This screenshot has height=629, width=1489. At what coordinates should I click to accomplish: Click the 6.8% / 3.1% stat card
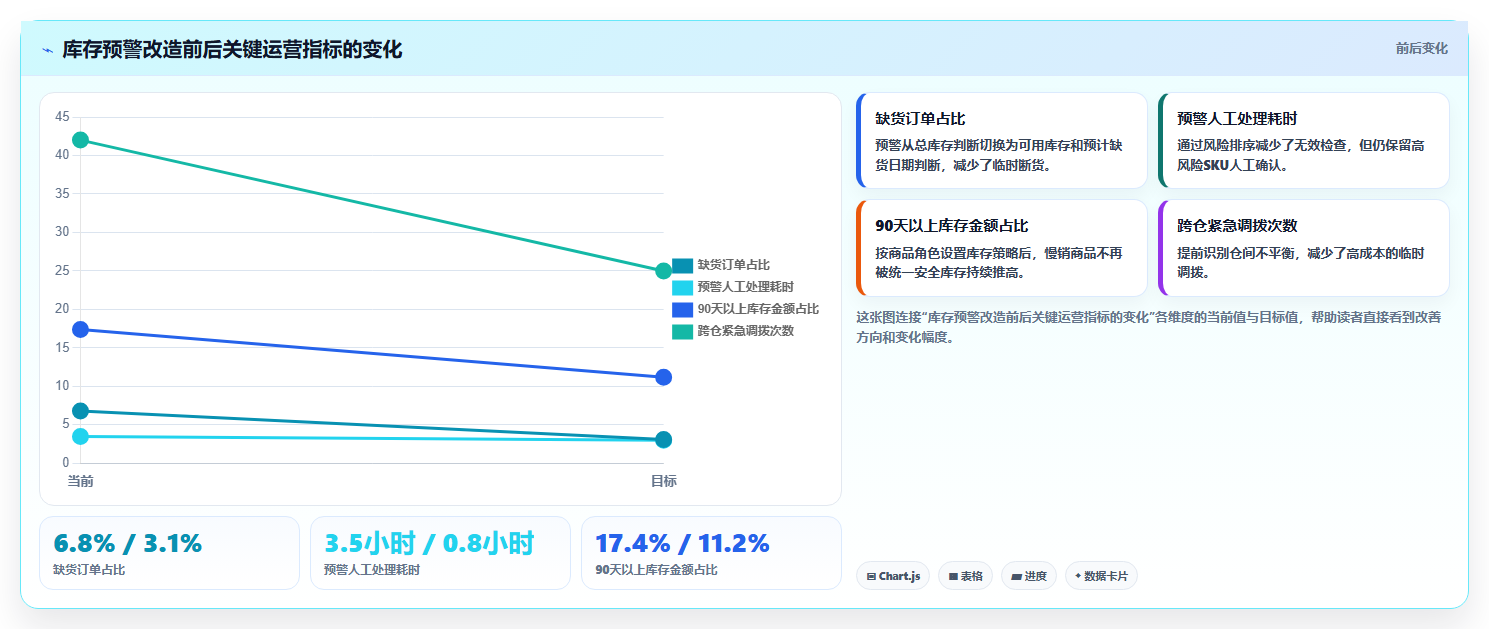click(169, 553)
